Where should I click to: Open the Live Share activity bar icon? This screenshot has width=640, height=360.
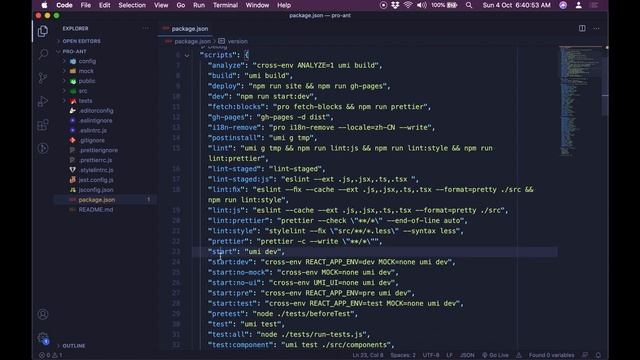[42, 148]
